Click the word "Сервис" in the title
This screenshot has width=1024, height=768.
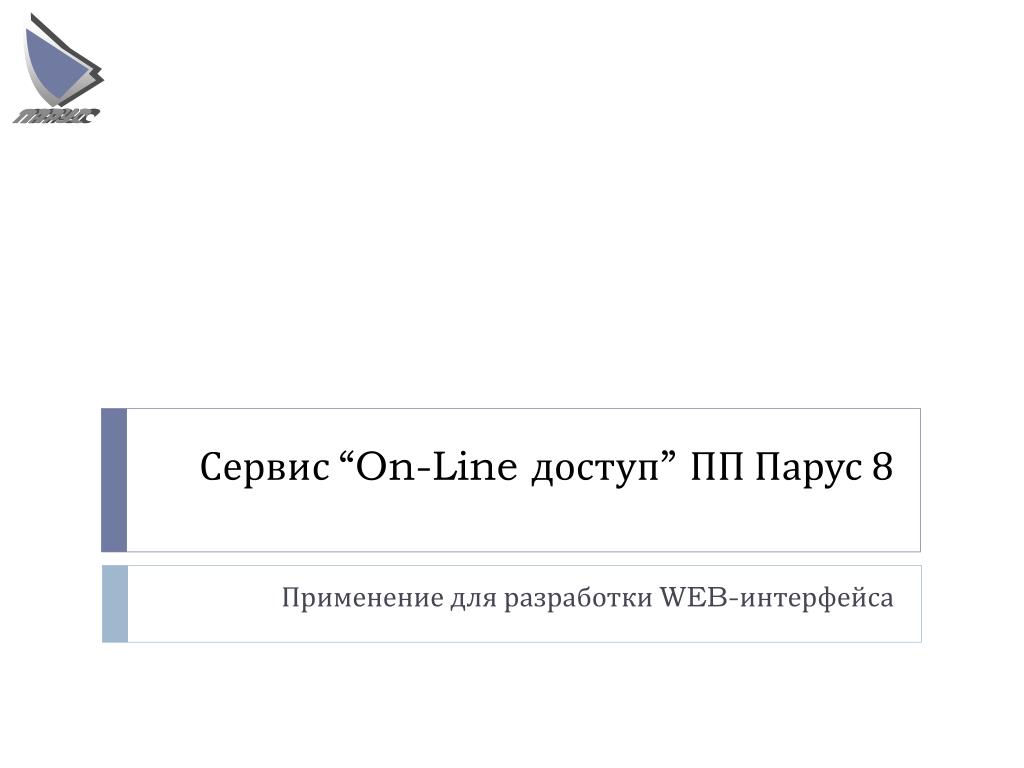pos(264,468)
